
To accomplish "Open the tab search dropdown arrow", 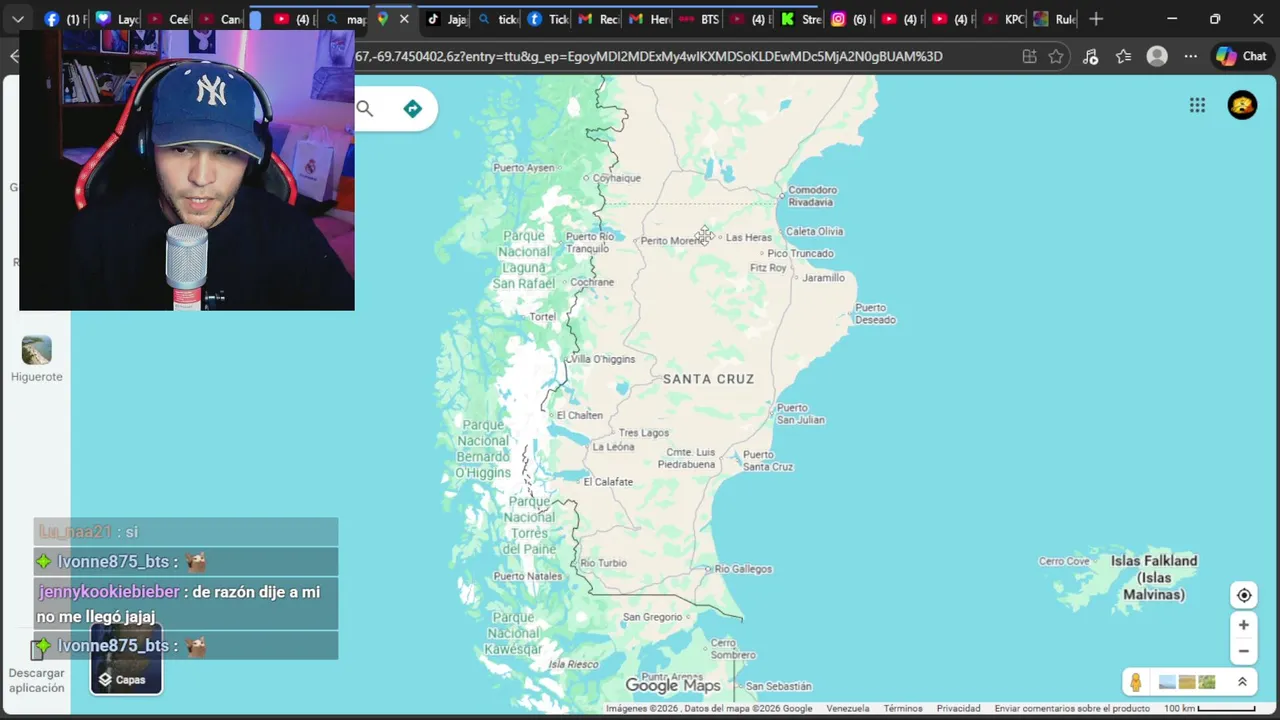I will [17, 19].
